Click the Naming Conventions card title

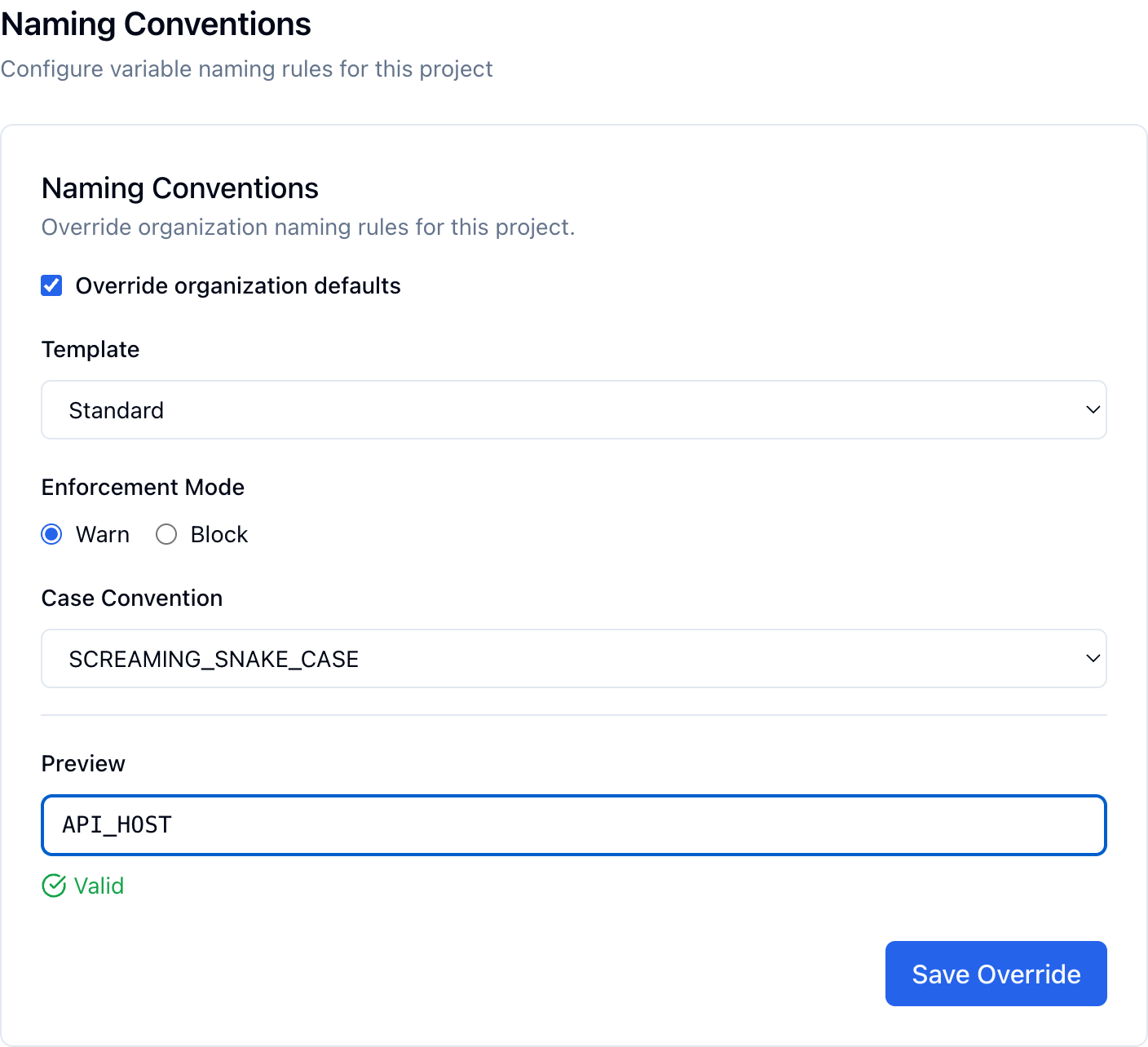(x=179, y=188)
